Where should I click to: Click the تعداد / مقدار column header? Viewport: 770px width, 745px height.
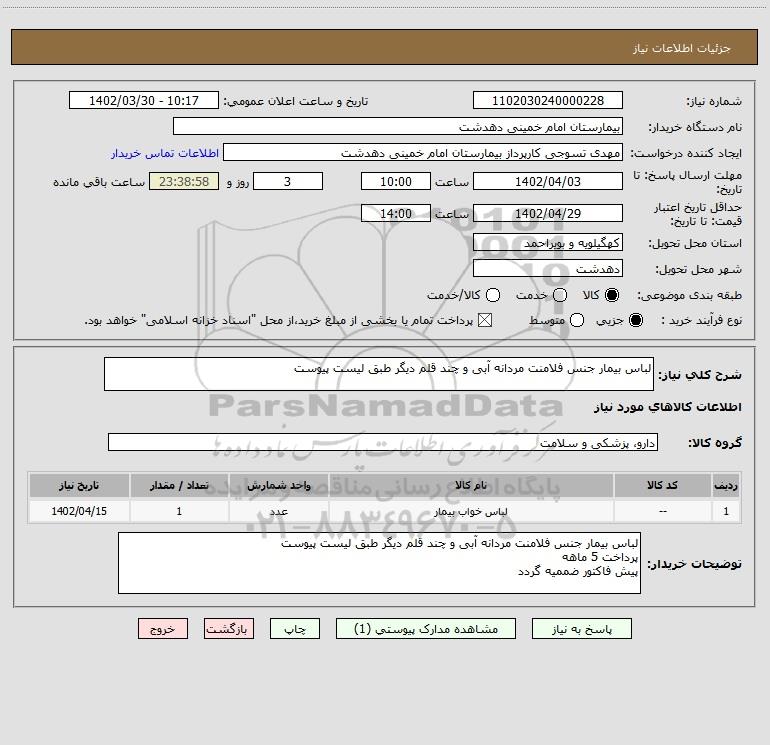[x=179, y=486]
